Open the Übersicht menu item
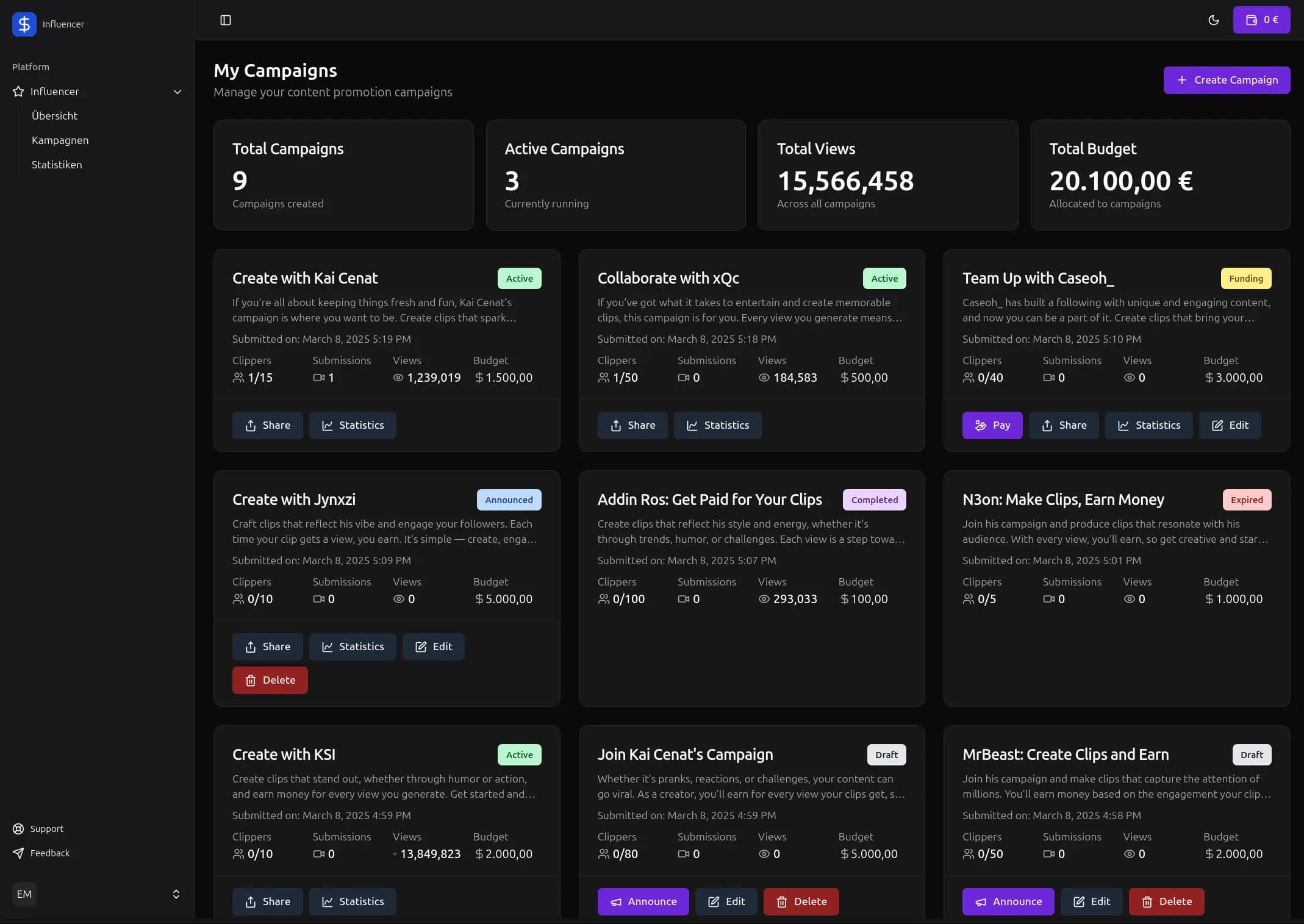The height and width of the screenshot is (924, 1304). click(55, 116)
